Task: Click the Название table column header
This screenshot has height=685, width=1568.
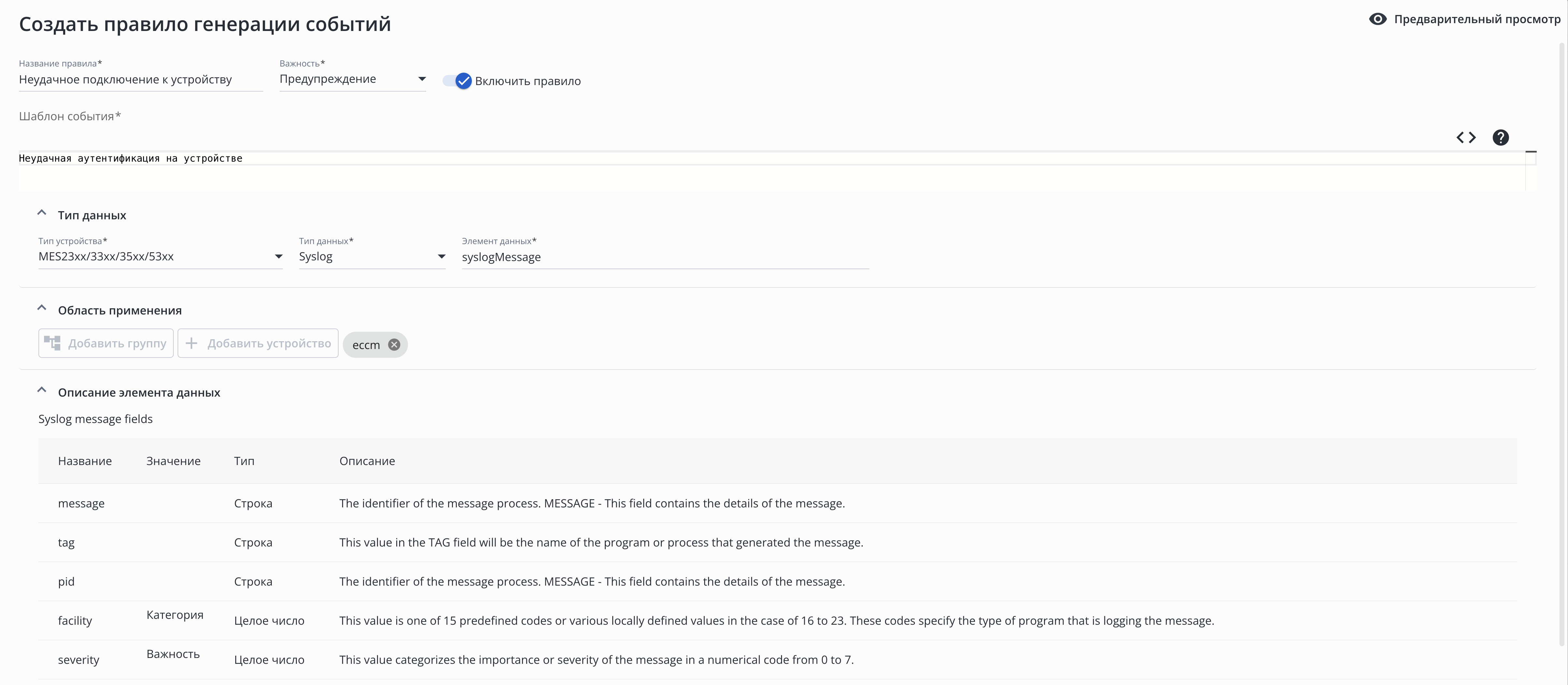Action: tap(85, 461)
